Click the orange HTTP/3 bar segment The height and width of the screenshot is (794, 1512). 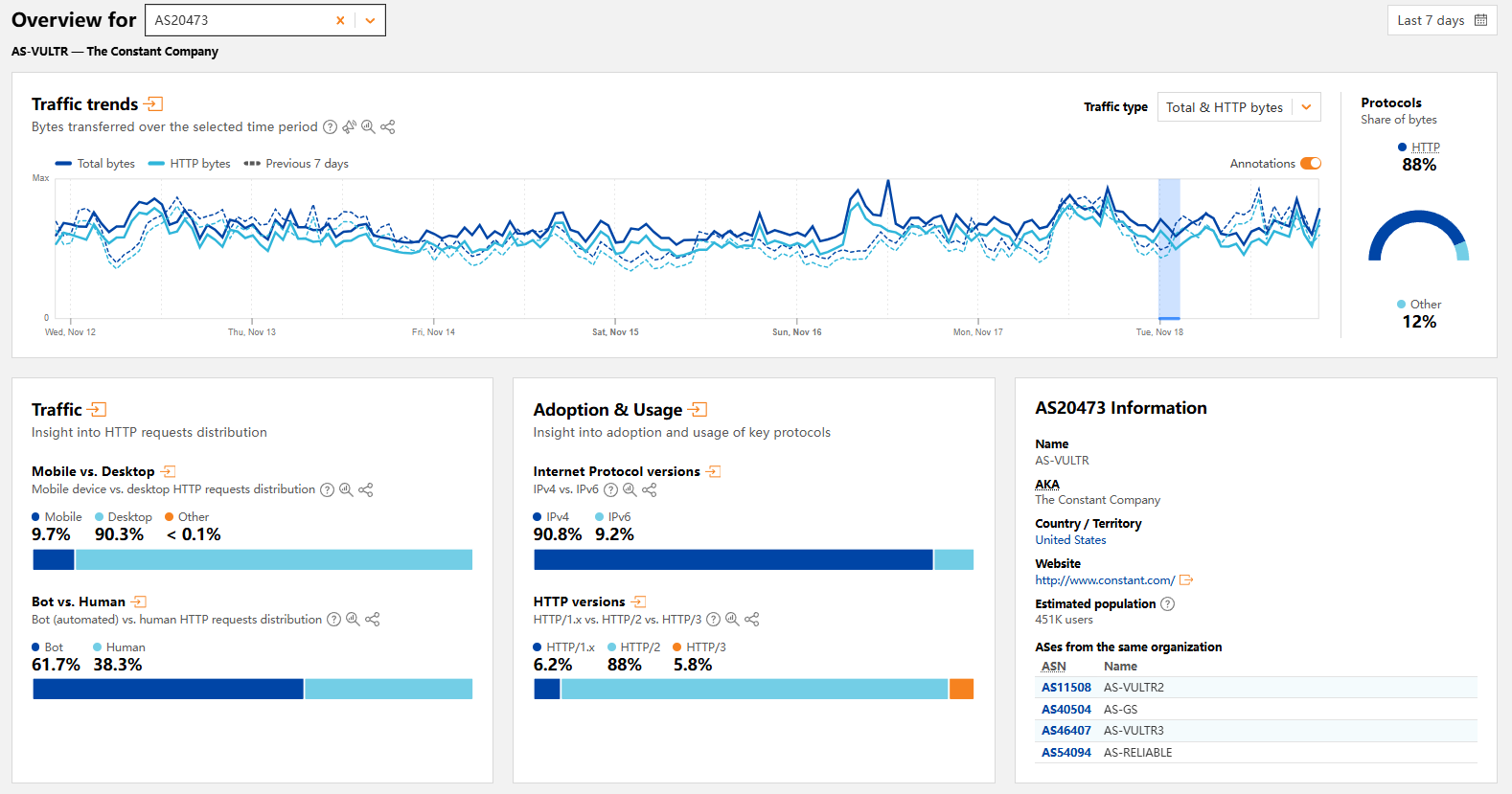pos(961,689)
